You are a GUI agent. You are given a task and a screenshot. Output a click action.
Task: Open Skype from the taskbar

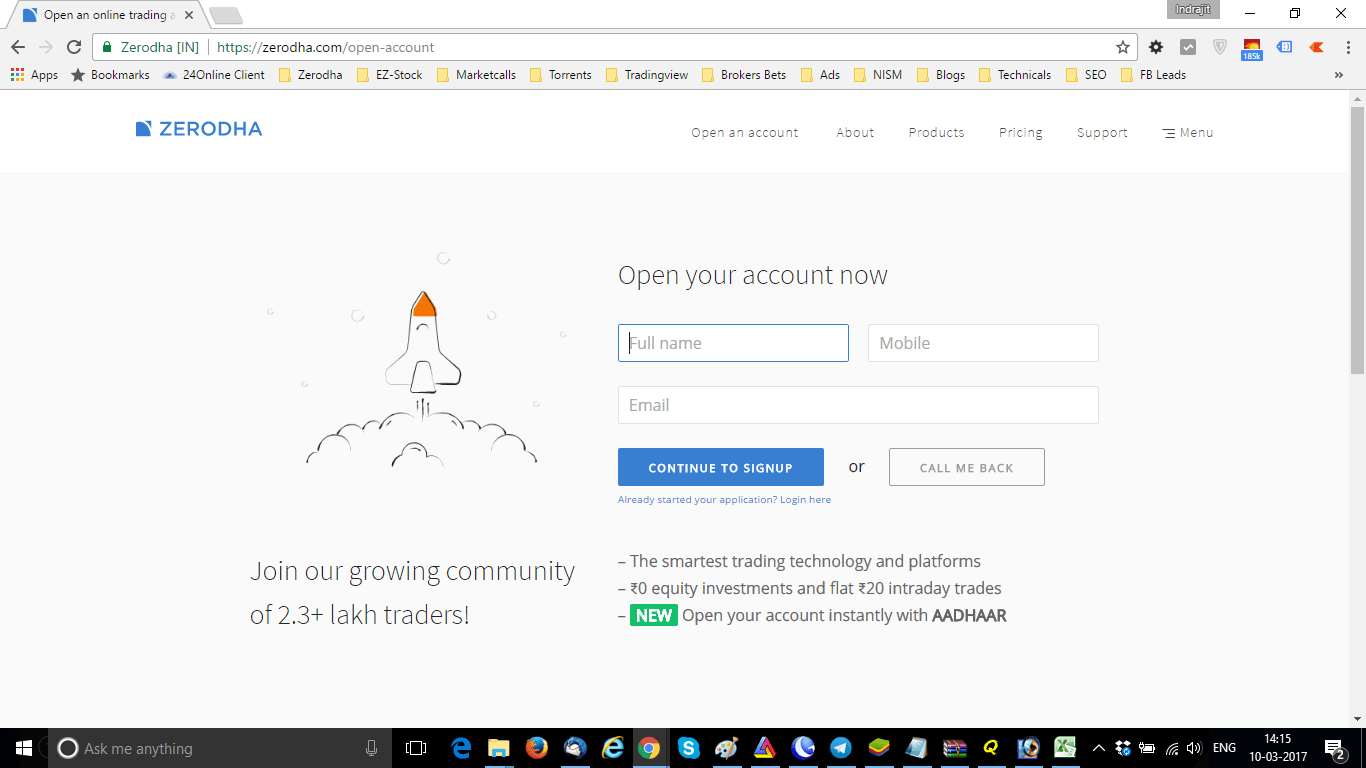click(x=688, y=746)
